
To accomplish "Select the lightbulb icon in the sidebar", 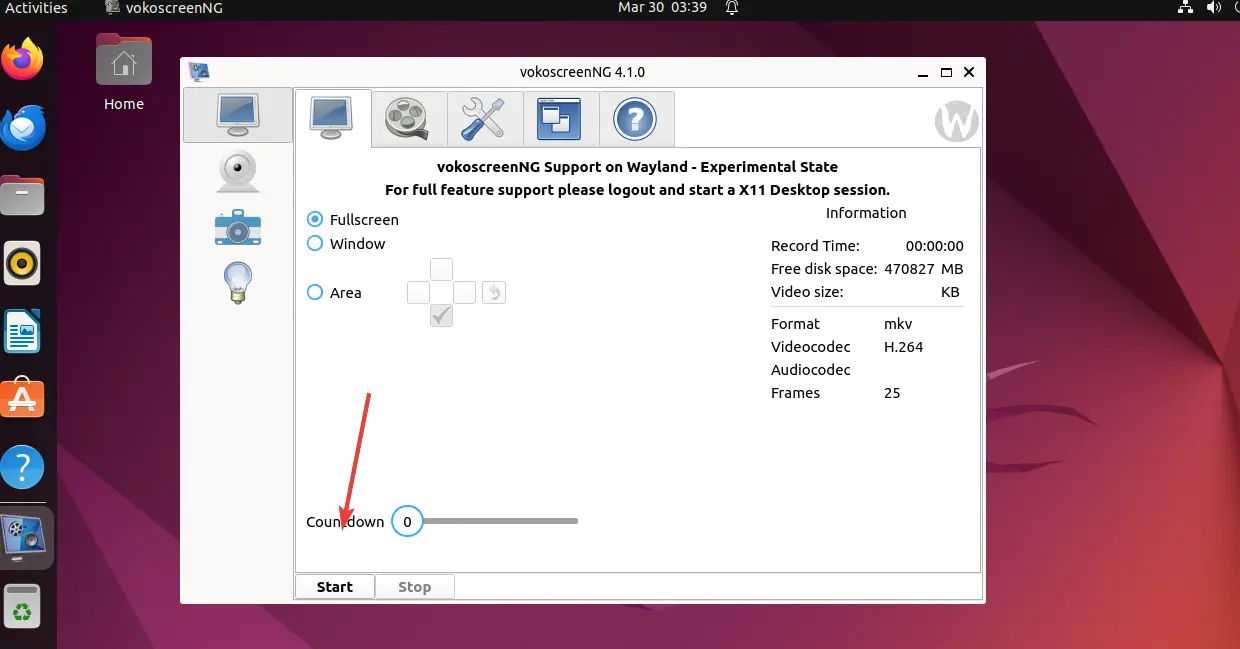I will click(237, 283).
